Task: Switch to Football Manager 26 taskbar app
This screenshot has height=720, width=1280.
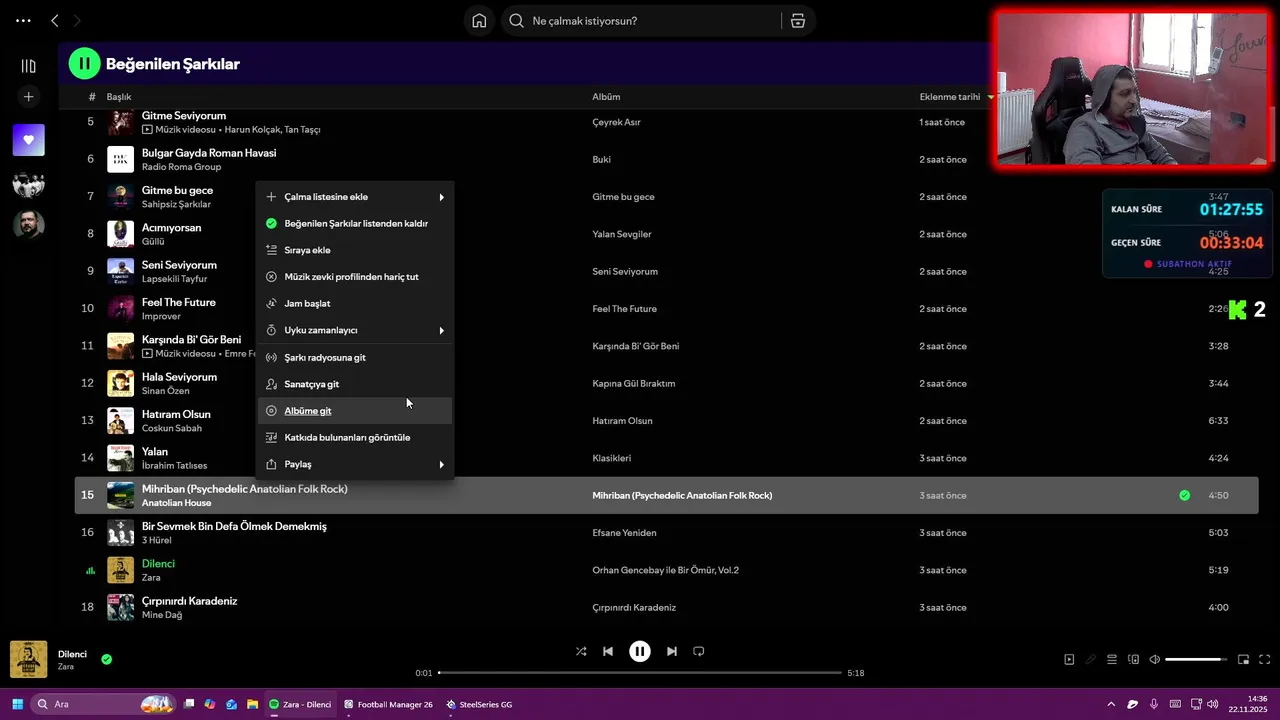Action: click(388, 704)
